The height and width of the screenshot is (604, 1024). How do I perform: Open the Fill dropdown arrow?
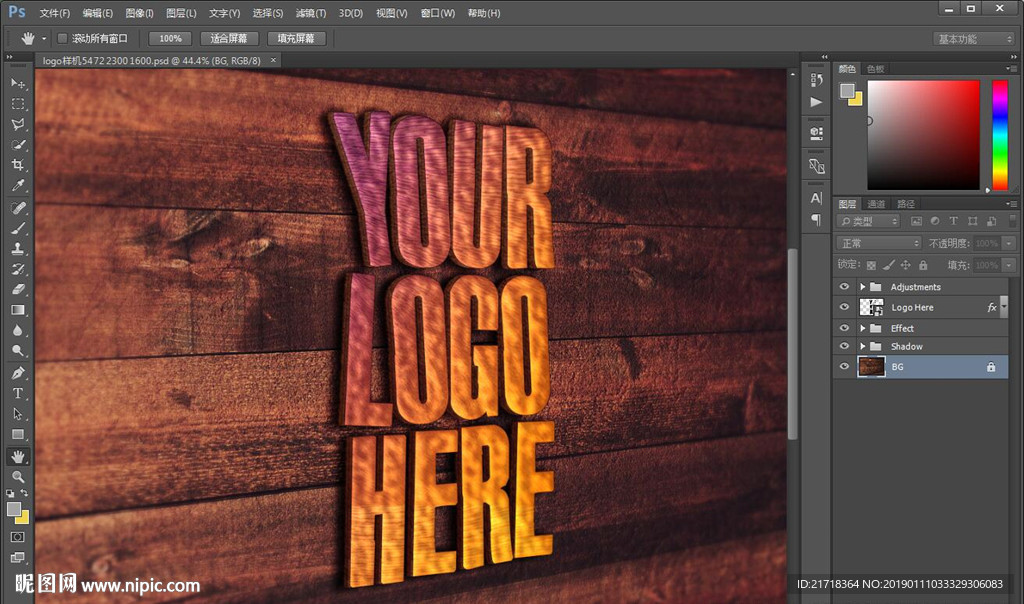tap(1009, 265)
